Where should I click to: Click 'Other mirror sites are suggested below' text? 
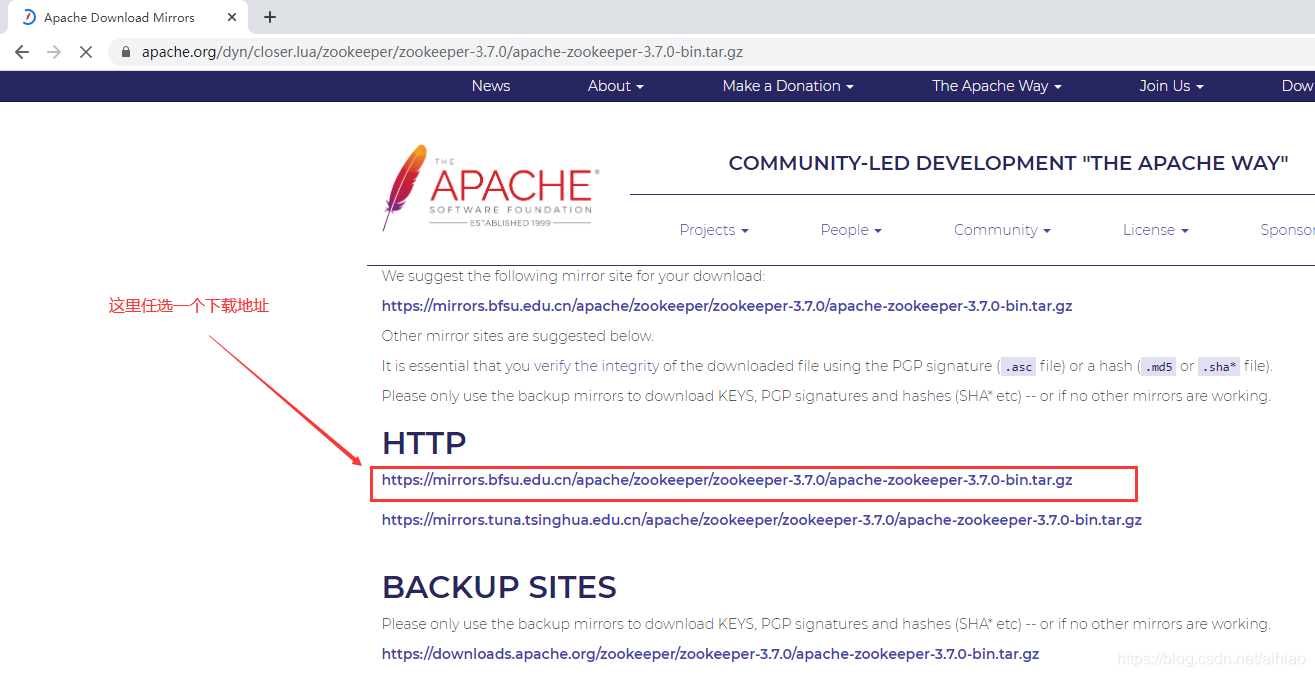[x=518, y=336]
